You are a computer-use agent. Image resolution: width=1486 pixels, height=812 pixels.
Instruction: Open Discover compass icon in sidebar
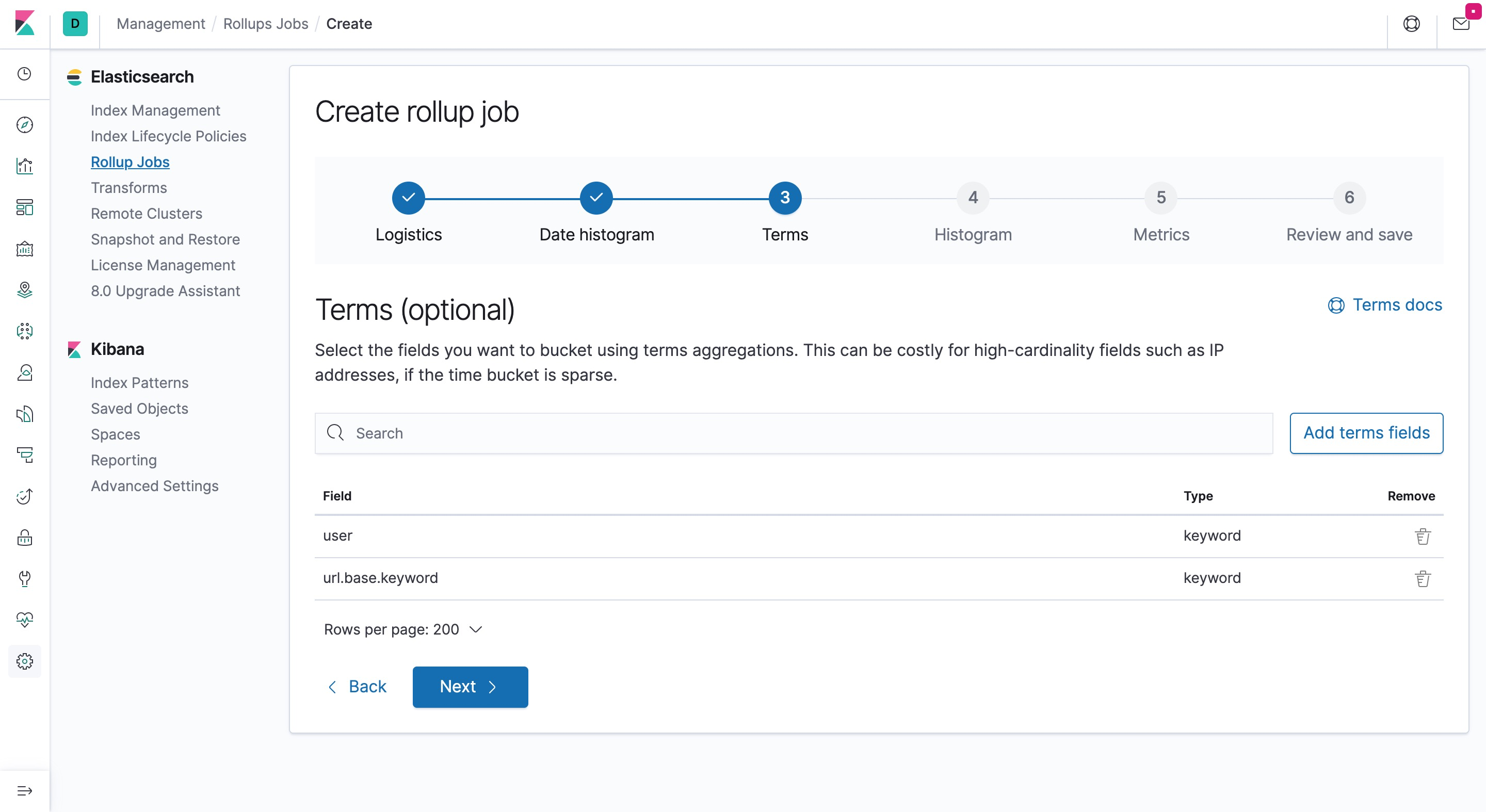(24, 124)
